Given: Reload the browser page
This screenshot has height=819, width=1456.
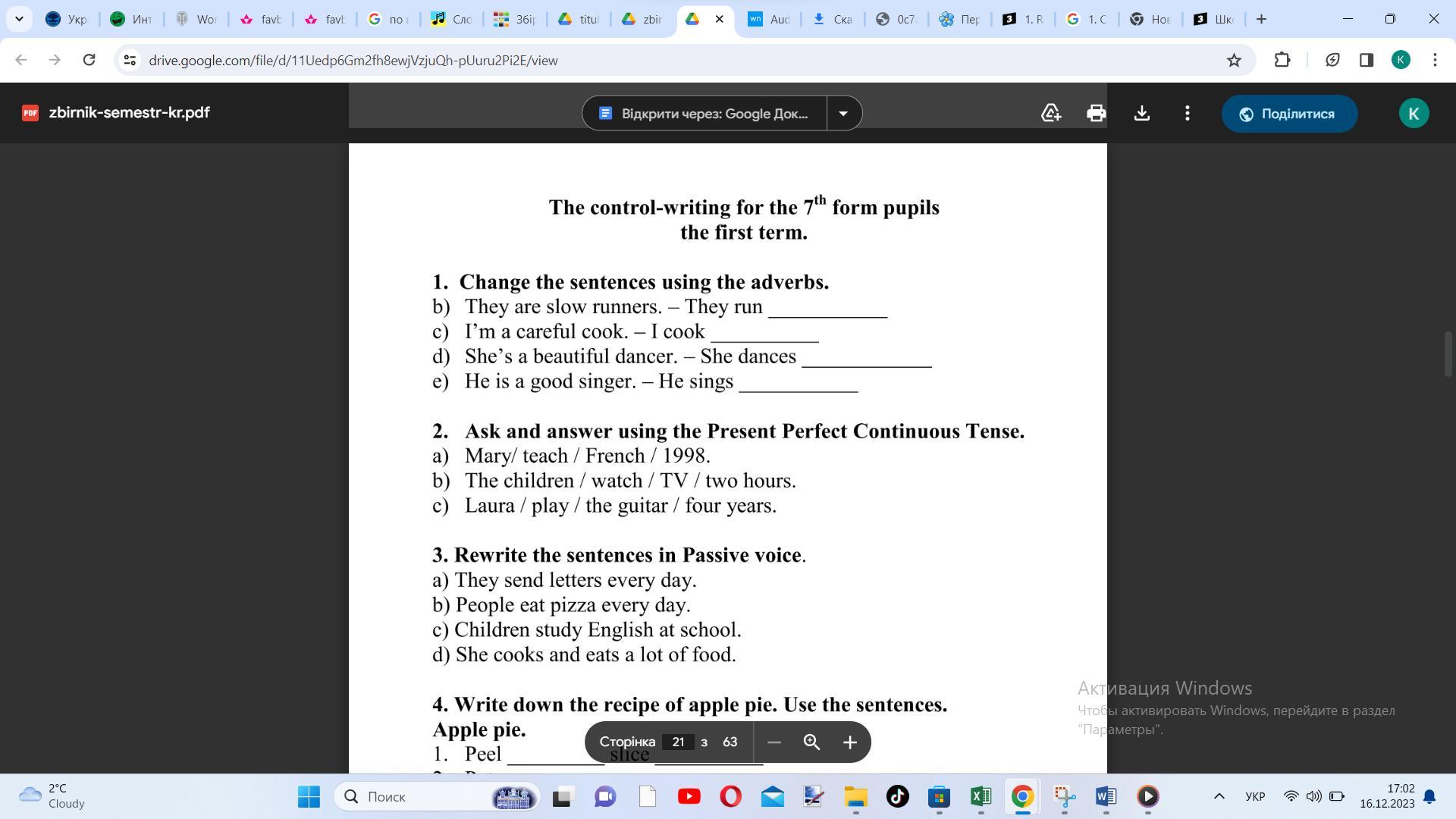Looking at the screenshot, I should [x=89, y=60].
